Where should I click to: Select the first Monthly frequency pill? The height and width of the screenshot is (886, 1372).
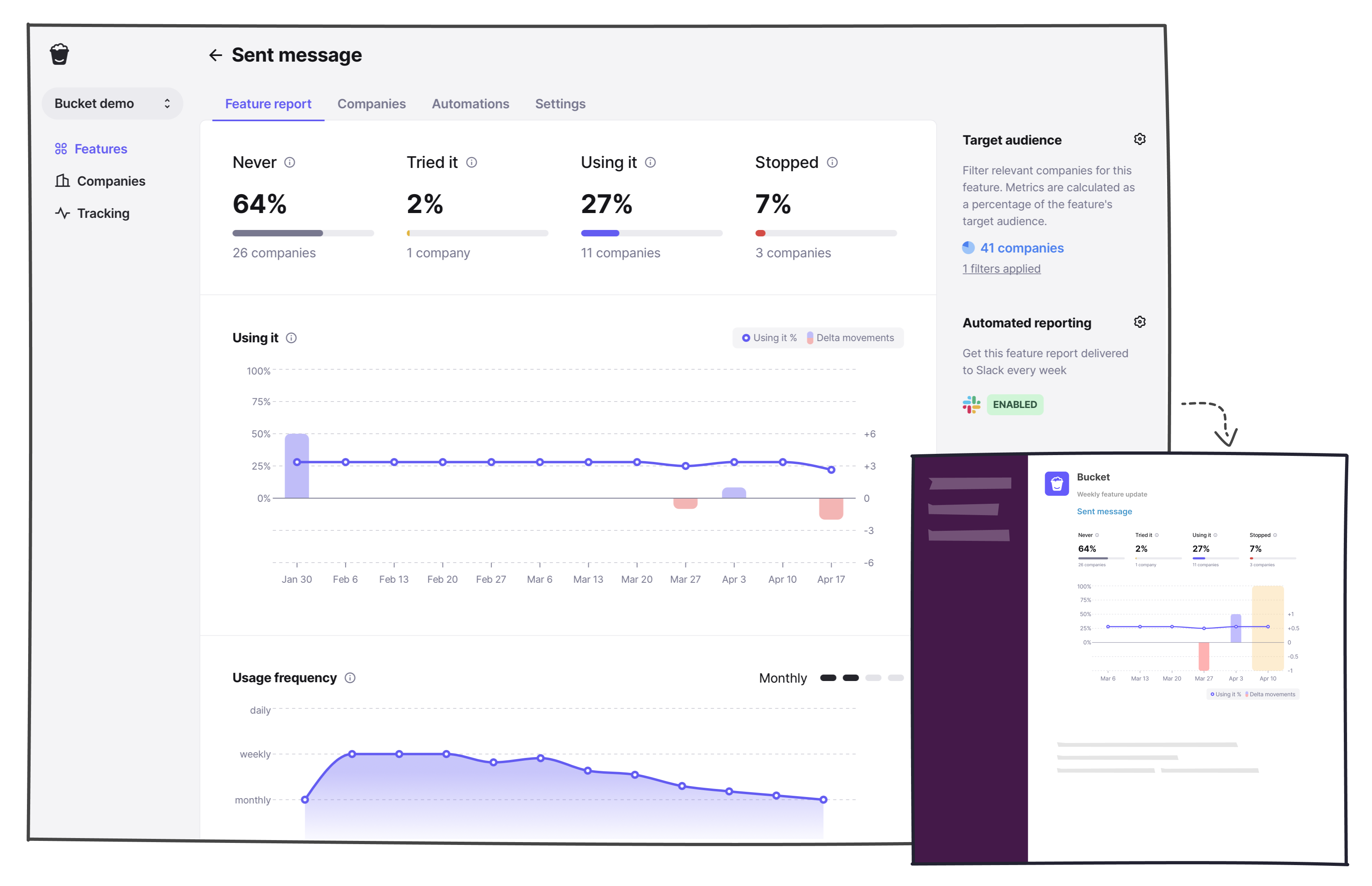[828, 678]
